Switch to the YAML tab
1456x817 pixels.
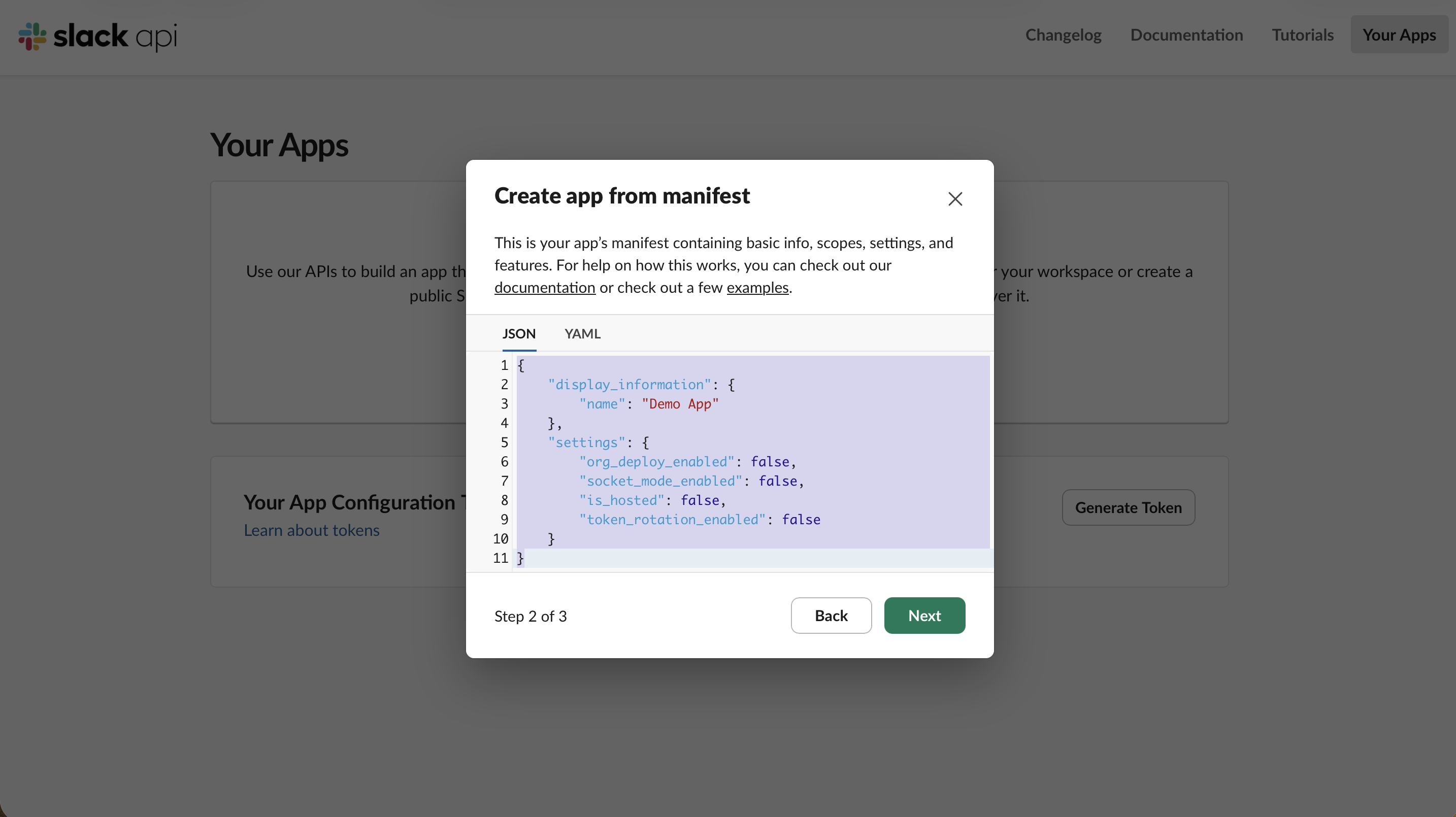tap(582, 333)
